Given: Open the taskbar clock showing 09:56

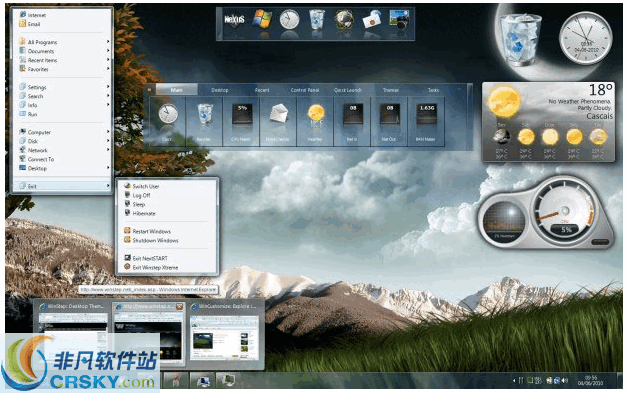Looking at the screenshot, I should (591, 380).
